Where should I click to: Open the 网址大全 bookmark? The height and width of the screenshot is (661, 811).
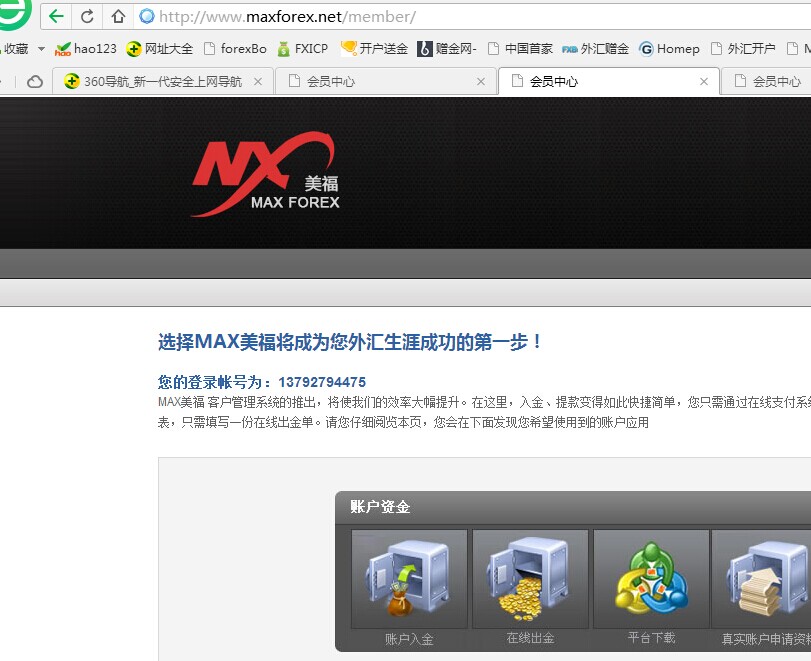160,49
